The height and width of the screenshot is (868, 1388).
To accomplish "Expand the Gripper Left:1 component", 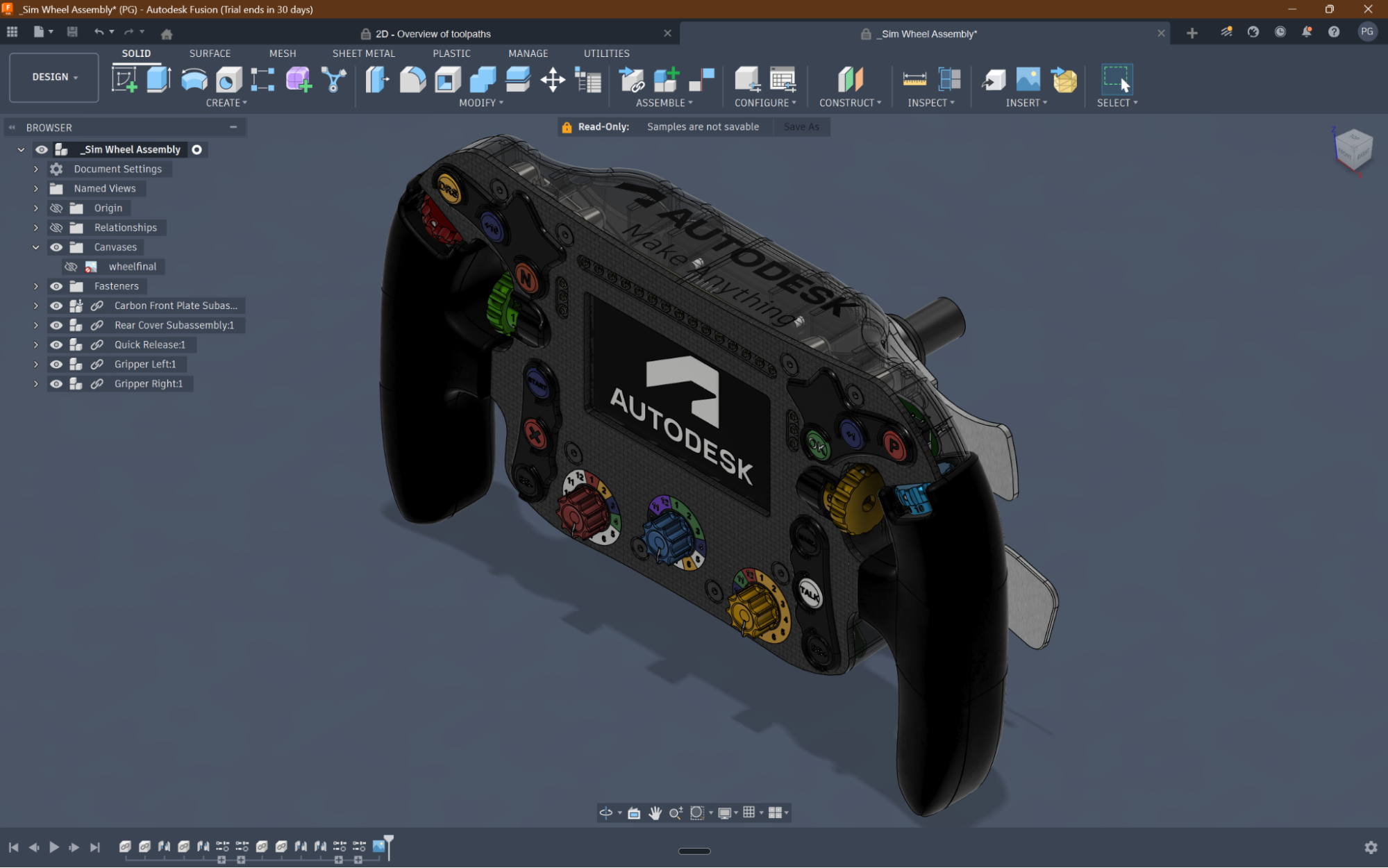I will [x=36, y=364].
